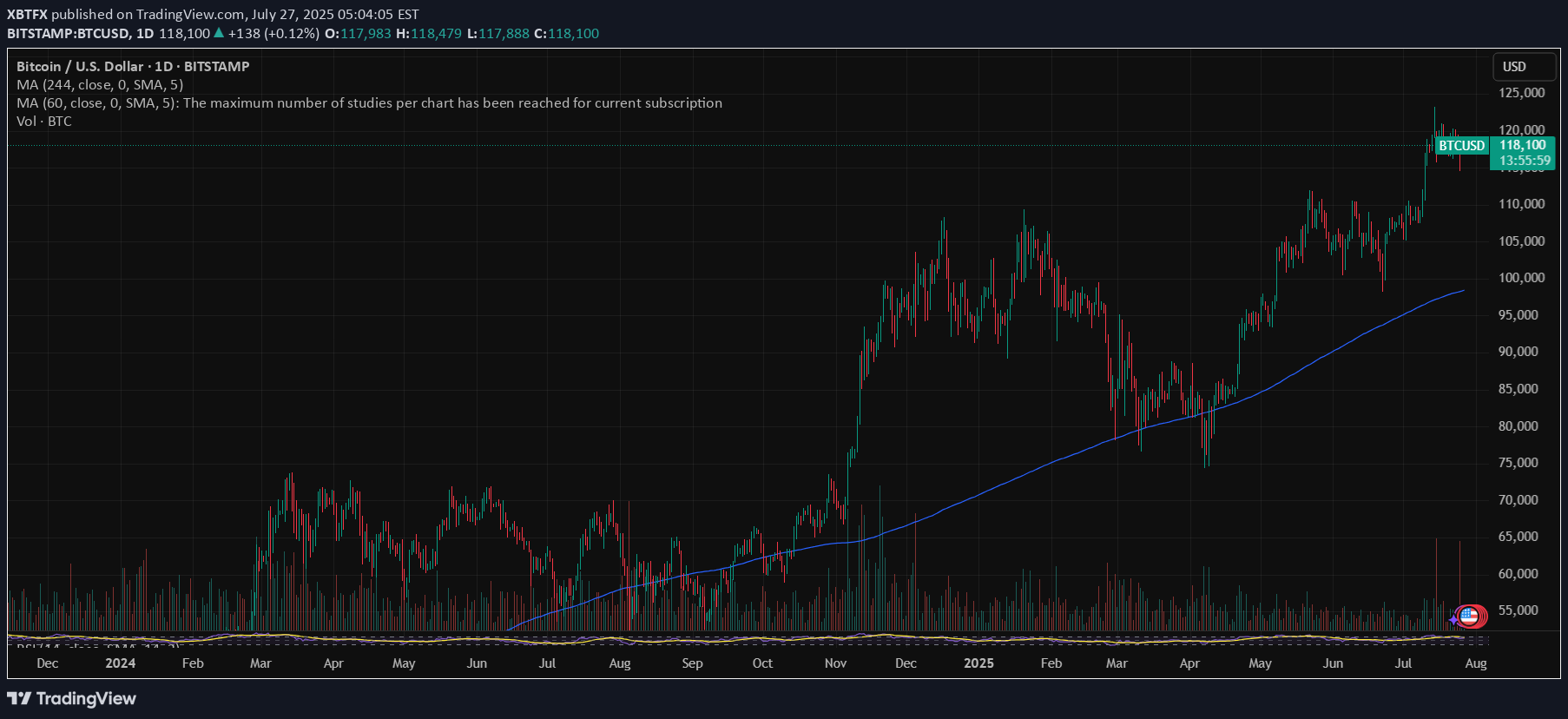This screenshot has width=1568, height=719.
Task: Click the 105,000 price axis label
Action: (1522, 241)
